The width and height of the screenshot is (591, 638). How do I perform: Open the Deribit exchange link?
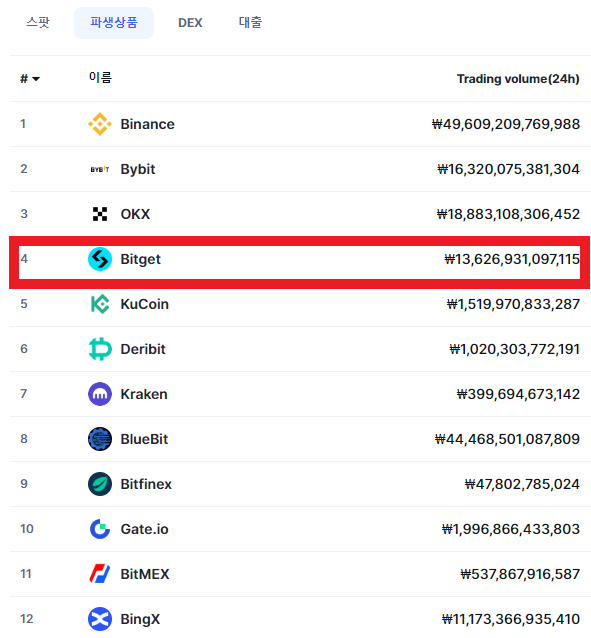pos(143,349)
